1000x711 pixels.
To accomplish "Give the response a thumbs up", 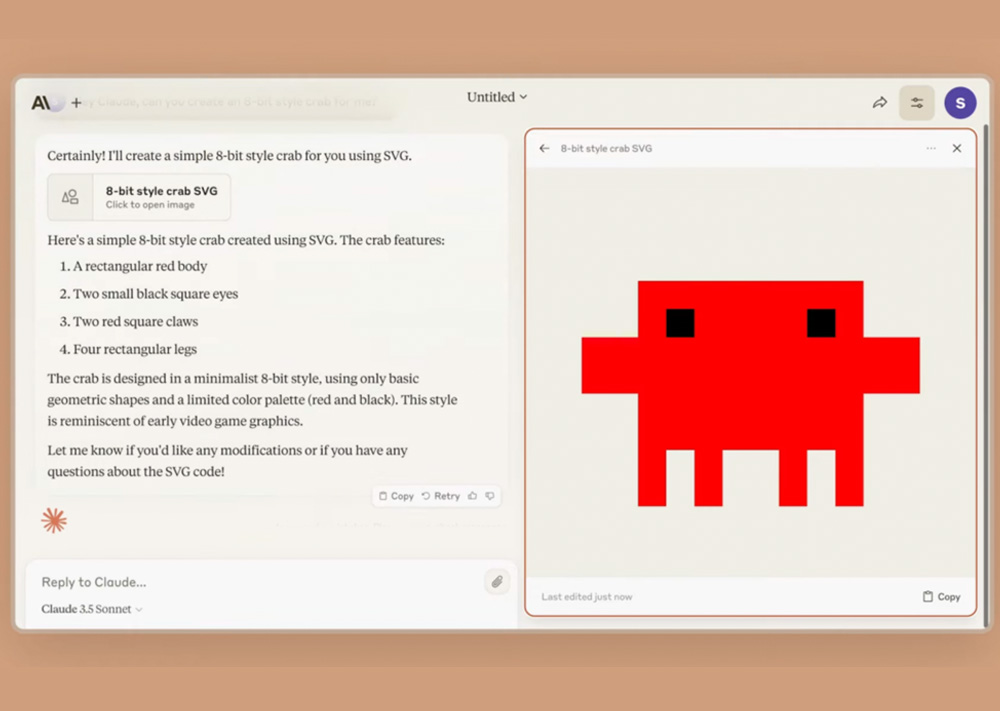I will (x=471, y=496).
